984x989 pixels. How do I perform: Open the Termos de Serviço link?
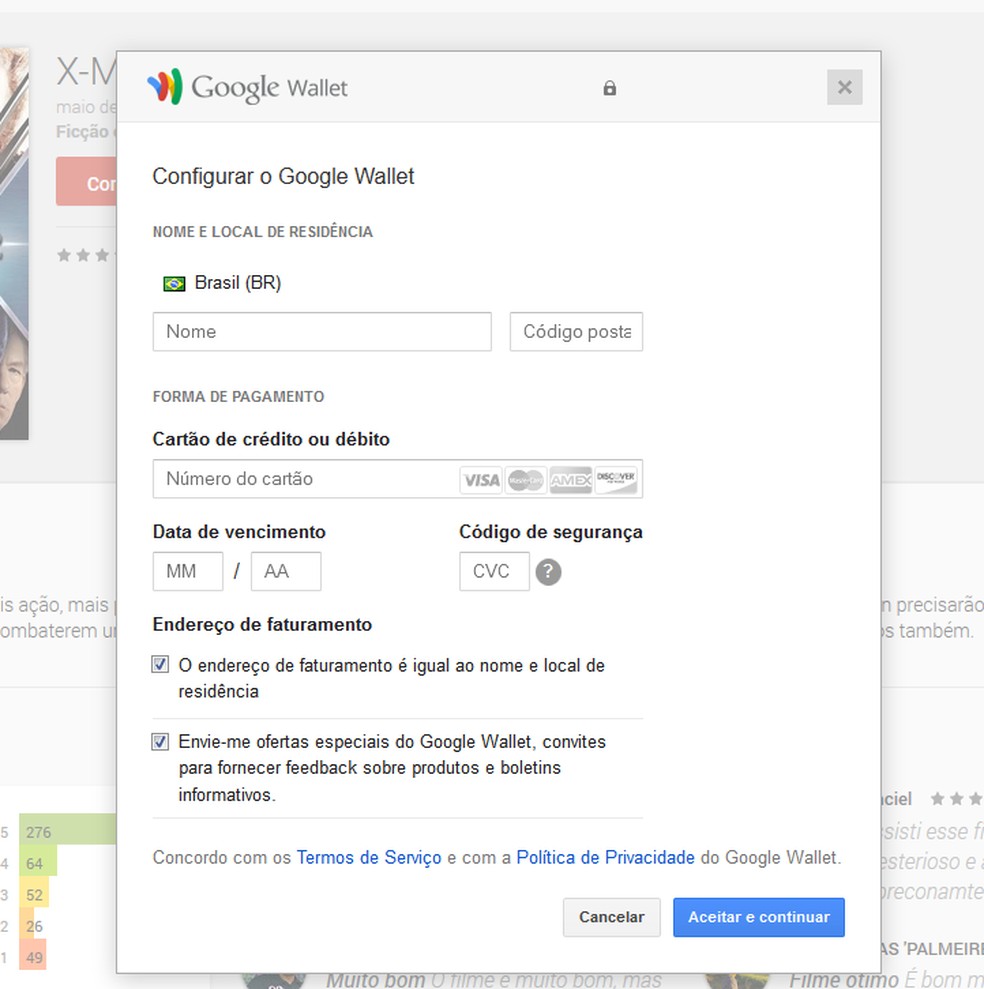[x=369, y=858]
